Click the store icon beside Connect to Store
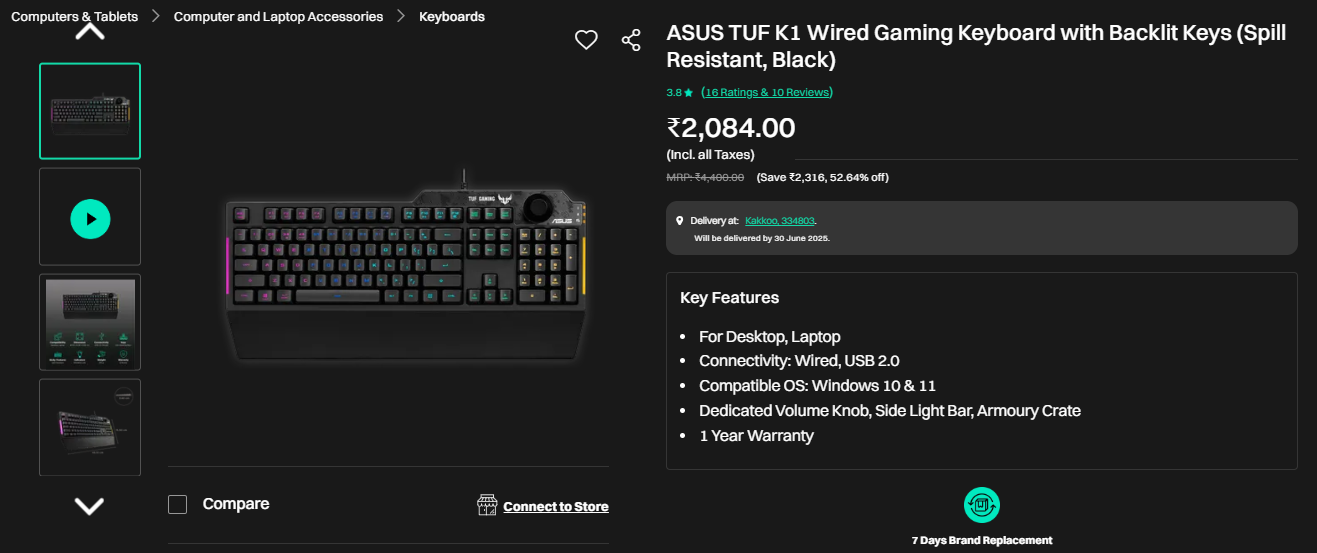This screenshot has width=1317, height=553. pyautogui.click(x=487, y=505)
